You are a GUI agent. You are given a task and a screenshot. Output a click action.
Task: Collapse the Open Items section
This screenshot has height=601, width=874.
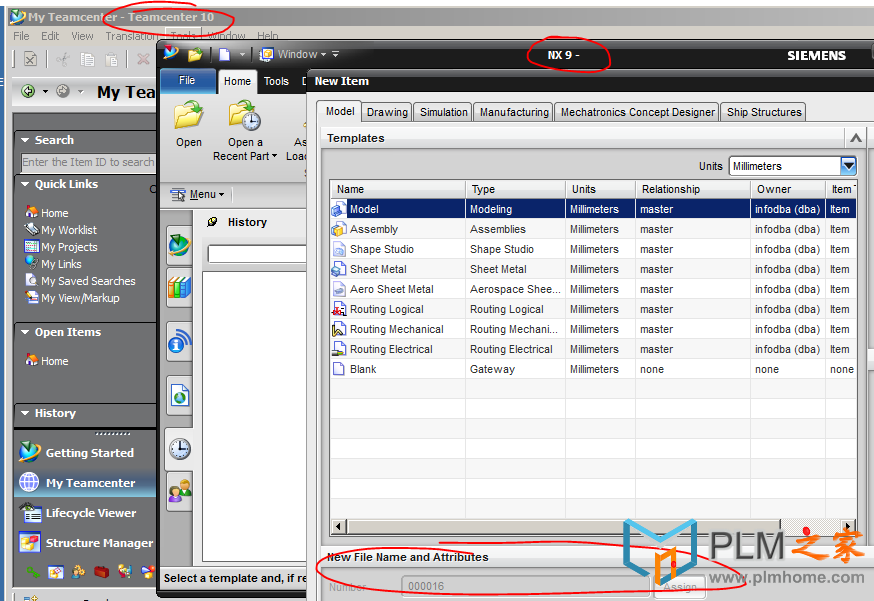[25, 332]
